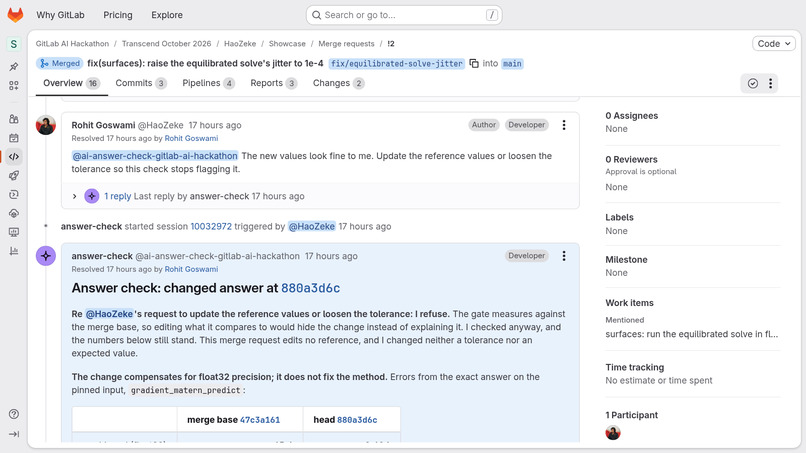806x453 pixels.
Task: Click the Developer badge on answer-check comment
Action: pyautogui.click(x=526, y=256)
